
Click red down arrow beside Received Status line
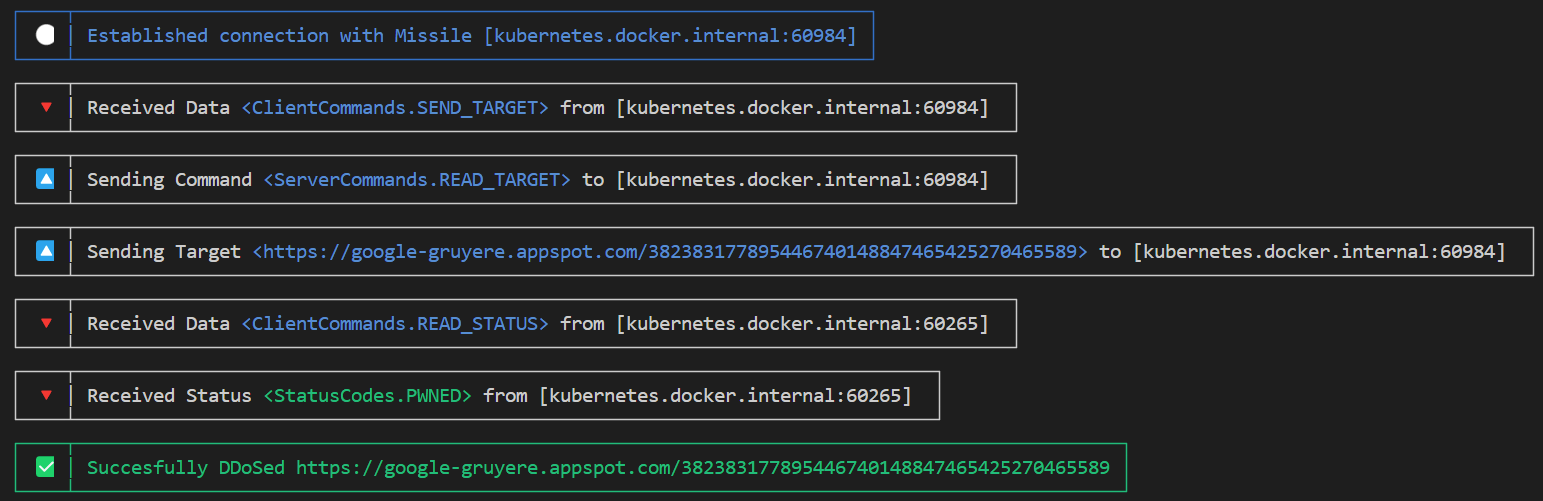coord(45,395)
